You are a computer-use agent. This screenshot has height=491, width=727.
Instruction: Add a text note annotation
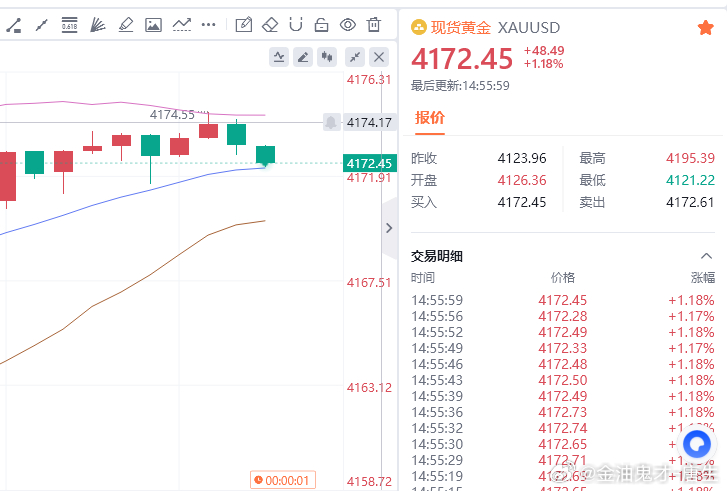pyautogui.click(x=244, y=25)
